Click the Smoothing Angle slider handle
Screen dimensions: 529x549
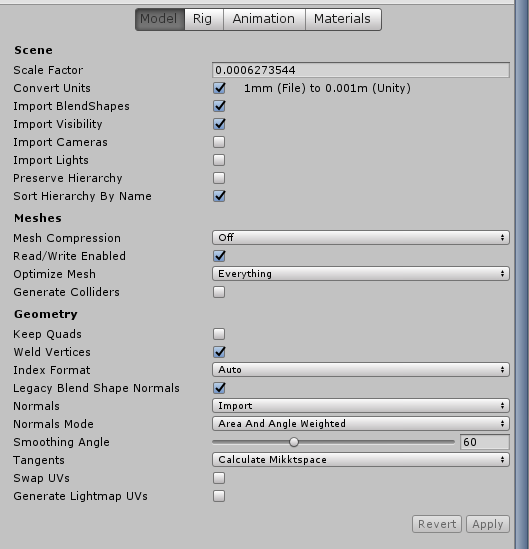[294, 442]
